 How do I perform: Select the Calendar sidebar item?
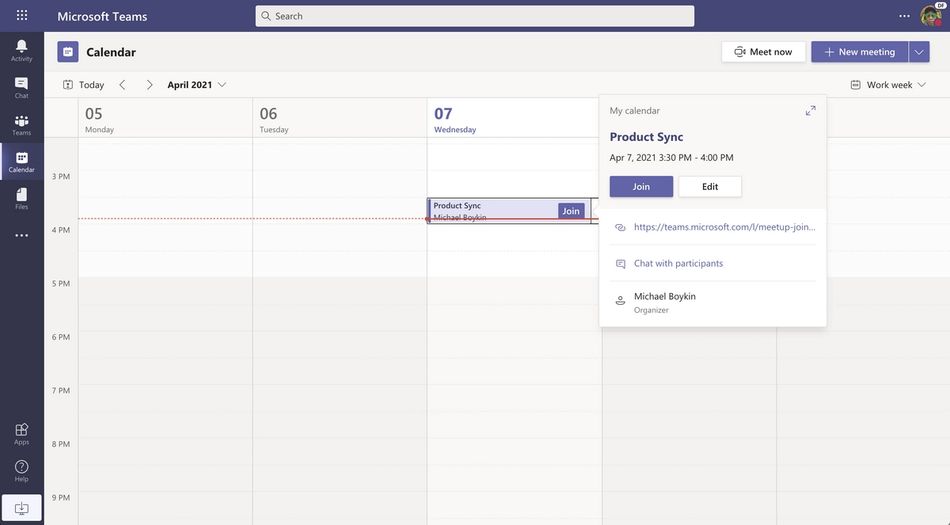(21, 162)
